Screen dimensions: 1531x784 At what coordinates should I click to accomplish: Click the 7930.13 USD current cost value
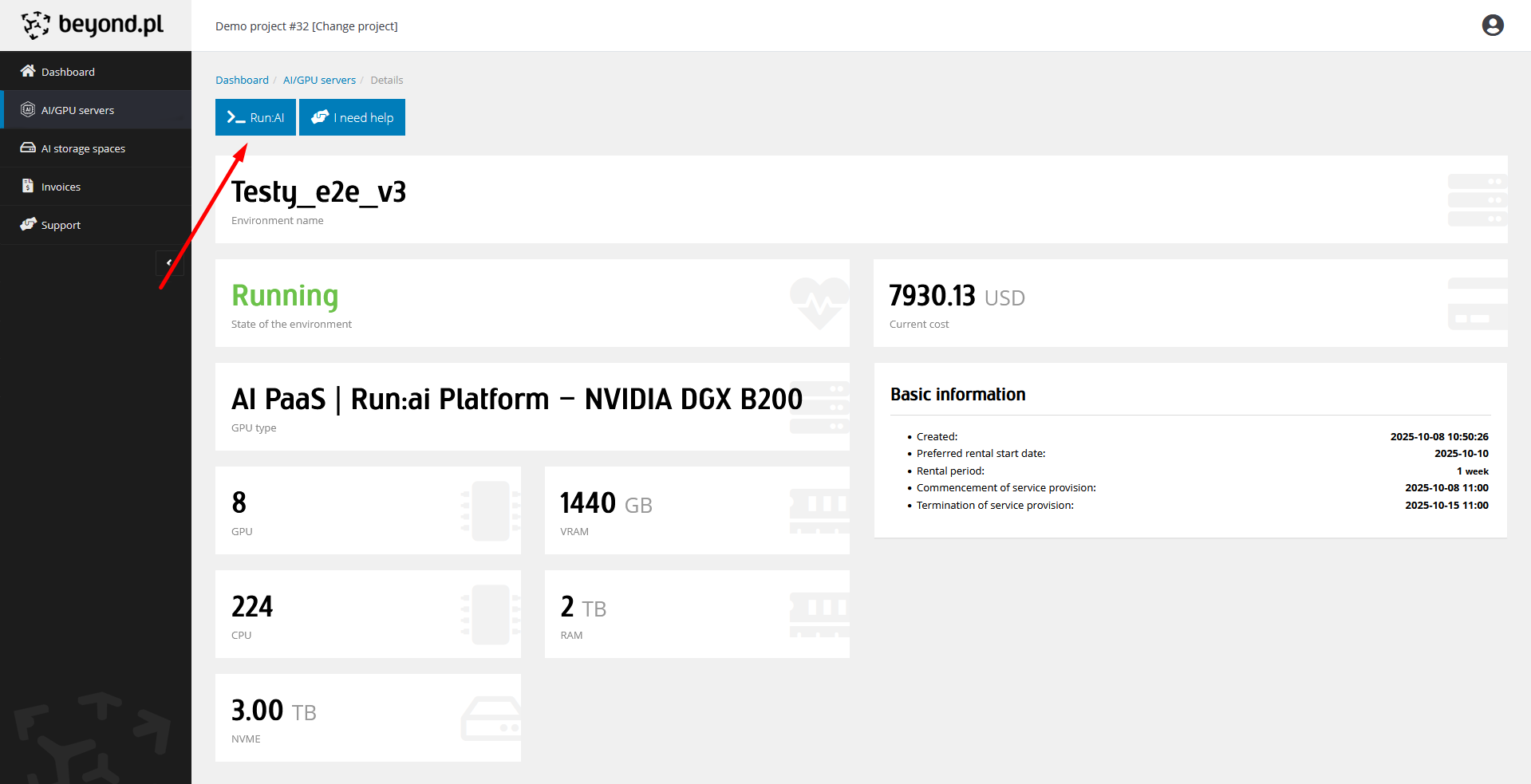tap(957, 296)
